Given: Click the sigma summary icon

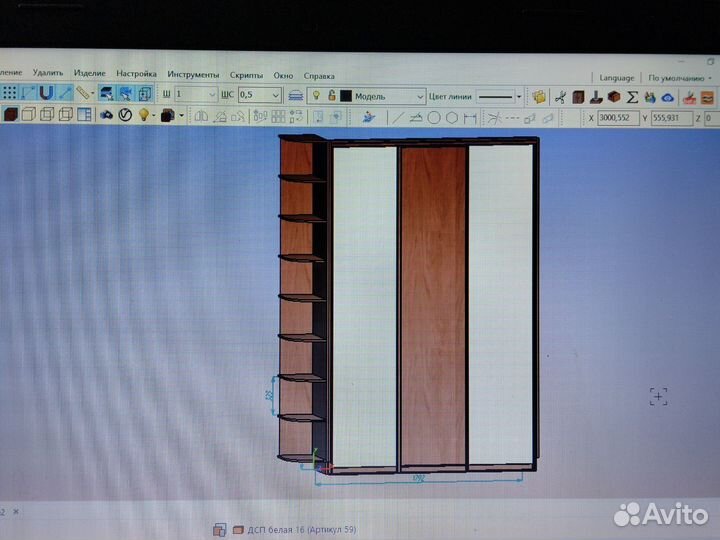Looking at the screenshot, I should [632, 97].
